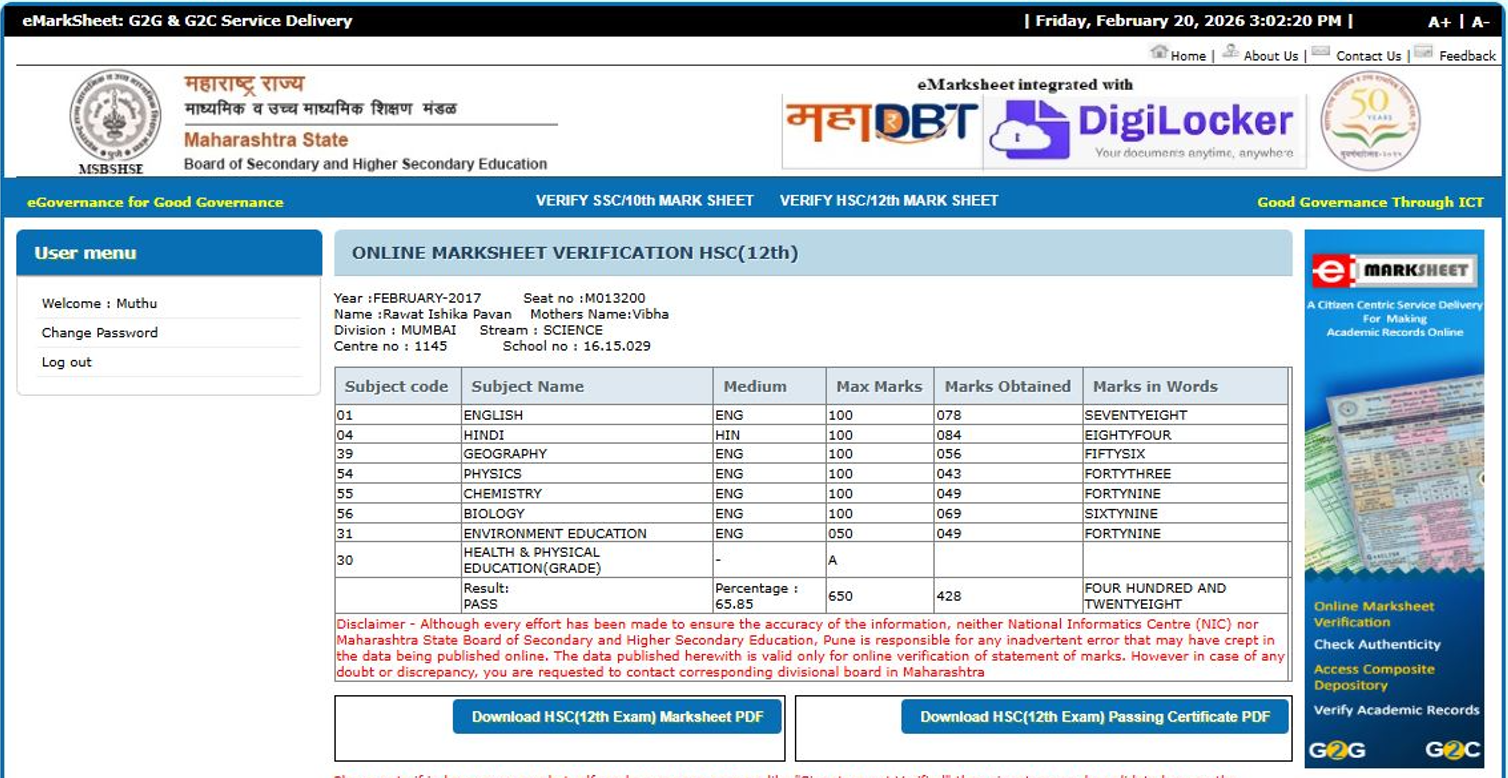This screenshot has height=778, width=1508.
Task: Click the ONLINE MARKSHEET VERIFICATION HSC(12th) heading
Action: click(x=575, y=253)
